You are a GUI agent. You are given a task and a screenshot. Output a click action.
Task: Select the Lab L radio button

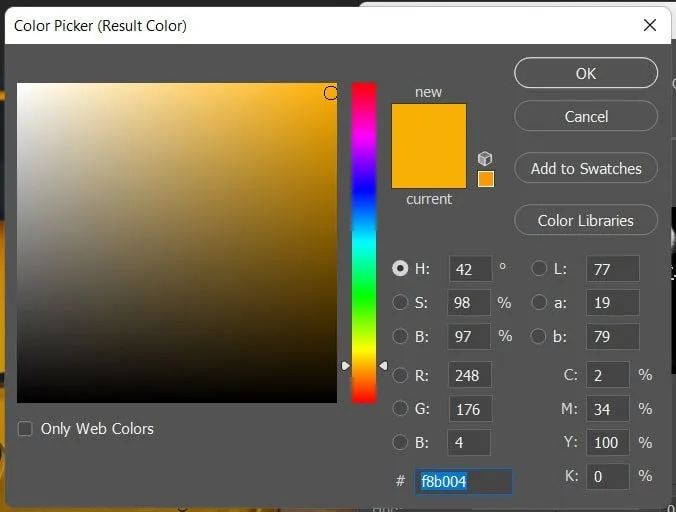(540, 268)
